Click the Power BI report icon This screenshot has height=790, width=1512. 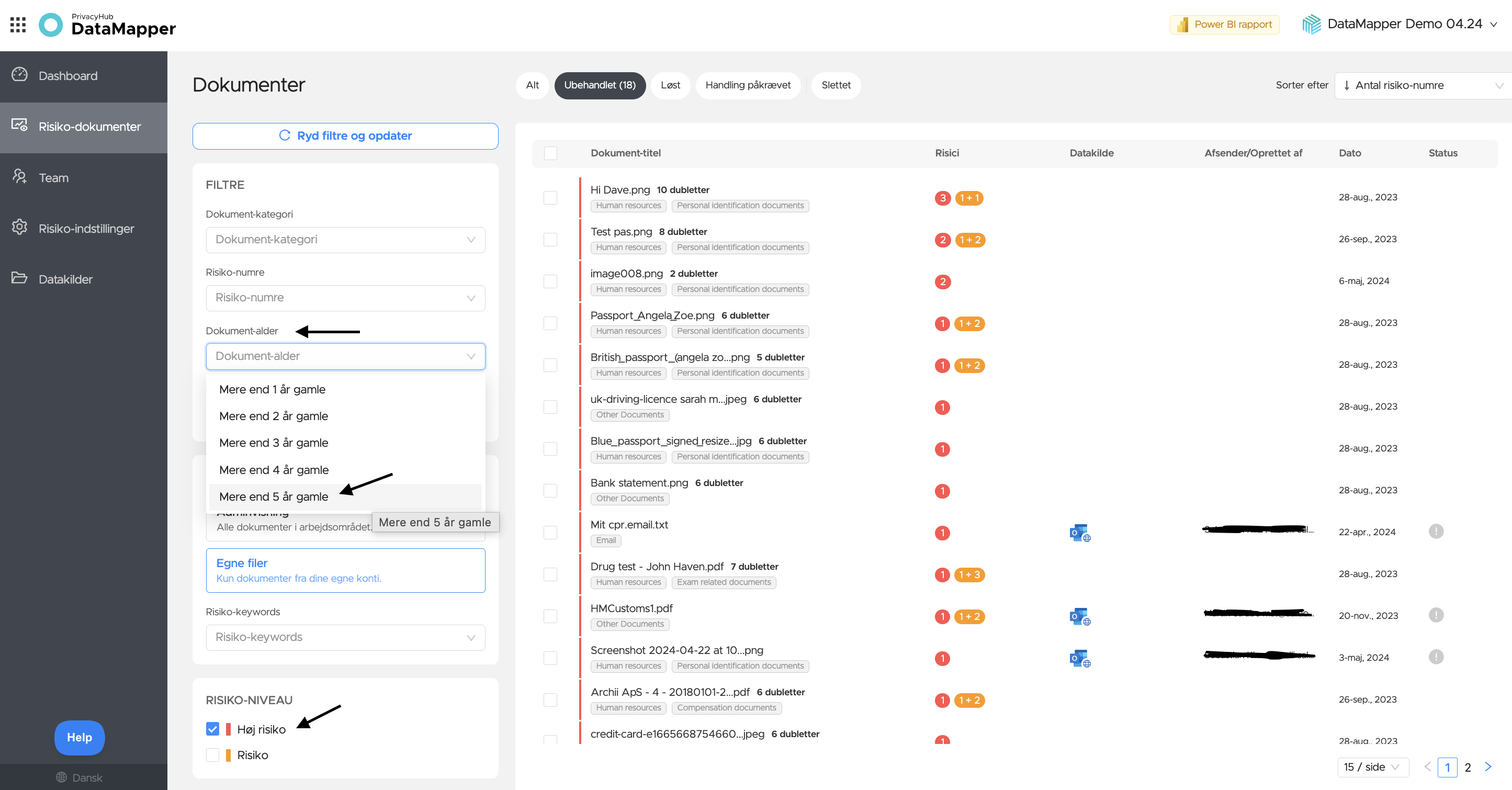pos(1183,25)
